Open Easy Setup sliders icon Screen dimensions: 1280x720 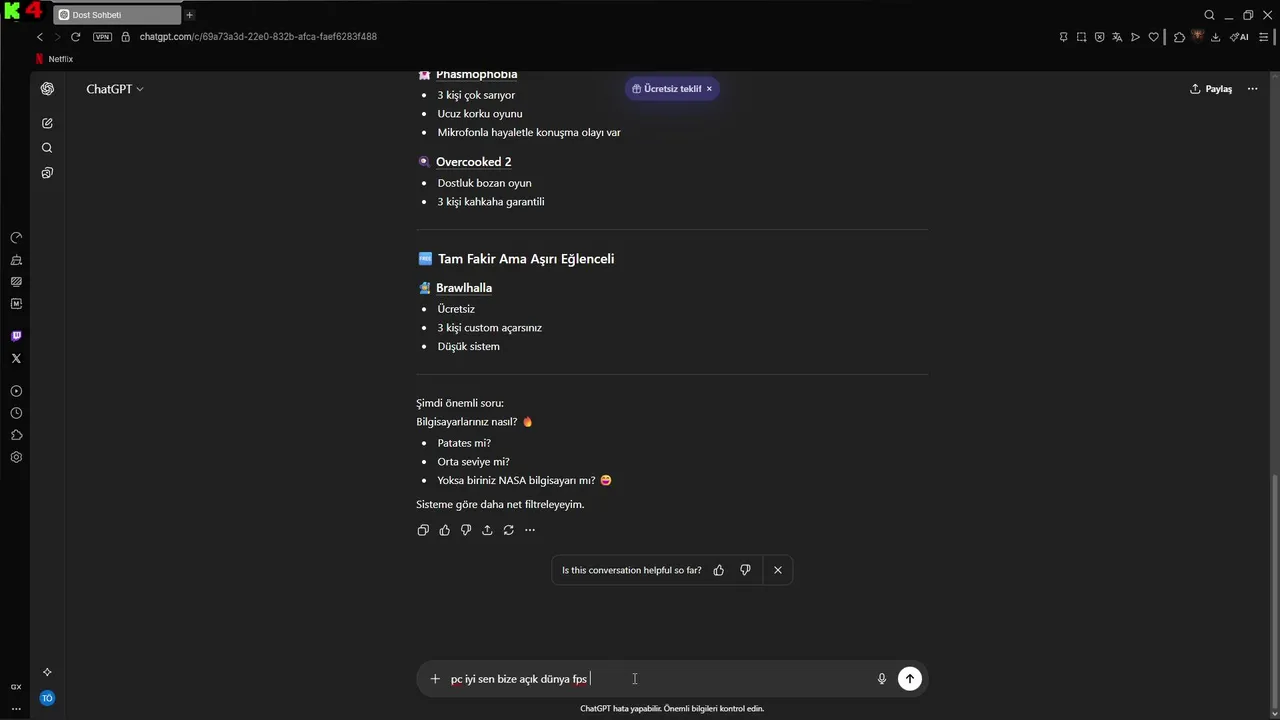1264,37
